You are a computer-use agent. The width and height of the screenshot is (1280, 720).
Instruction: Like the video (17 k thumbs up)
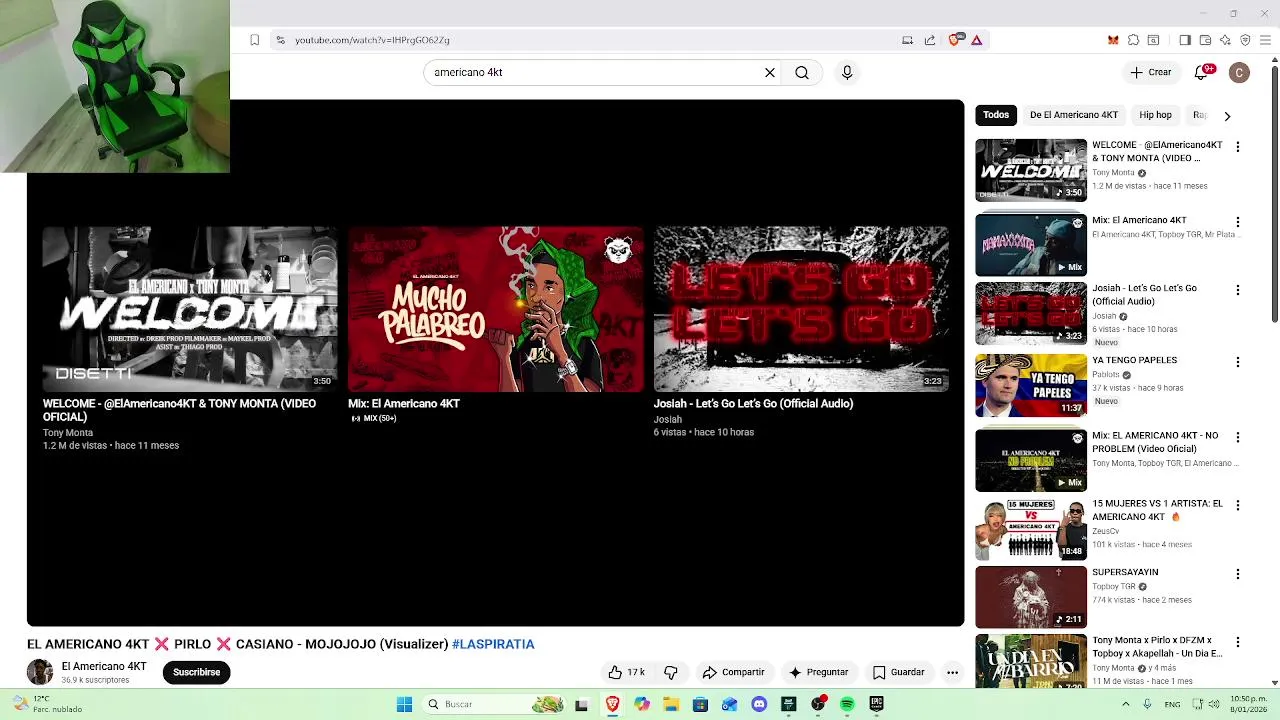click(627, 672)
